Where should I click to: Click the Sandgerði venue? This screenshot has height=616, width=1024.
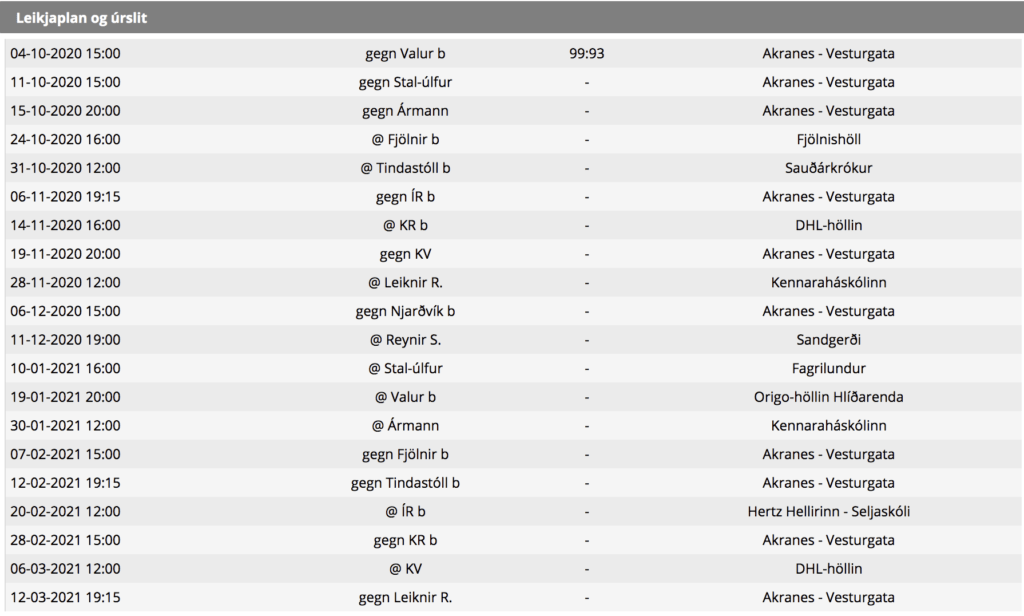(828, 340)
